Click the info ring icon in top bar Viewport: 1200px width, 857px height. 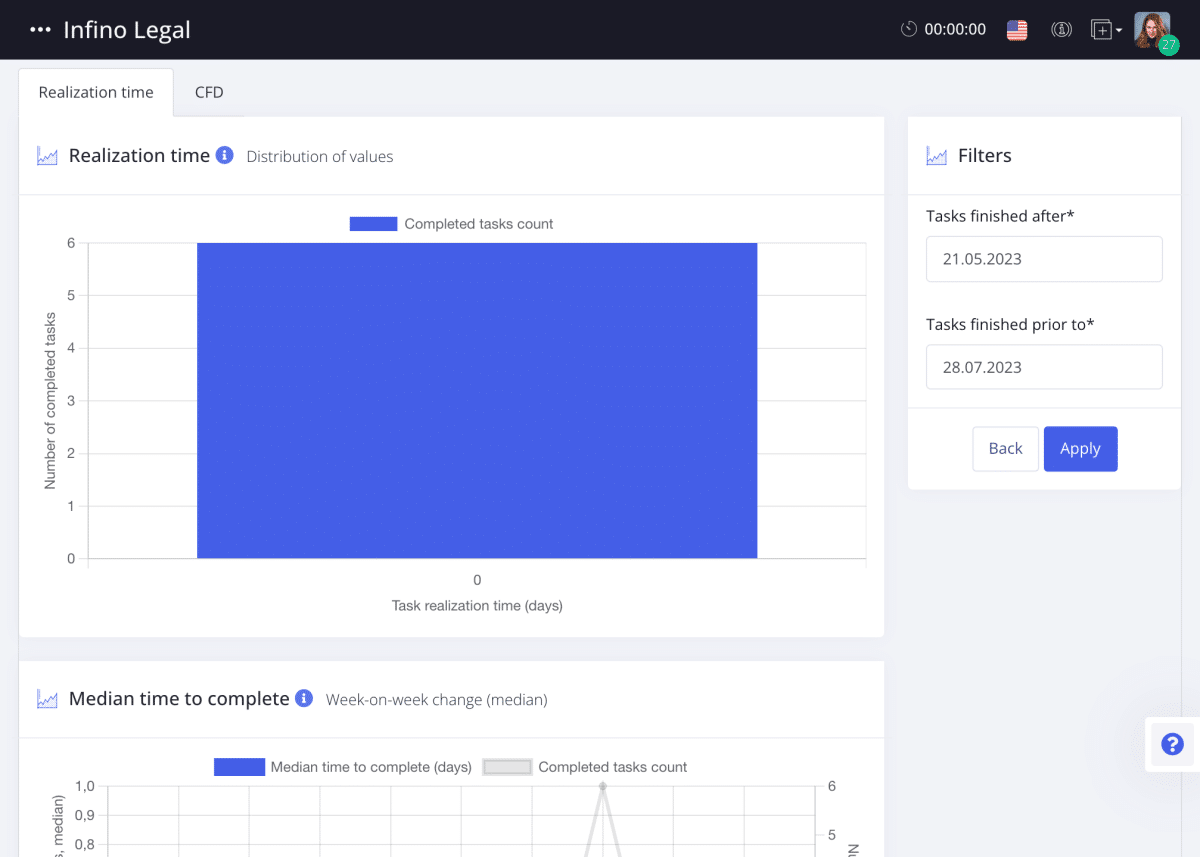pos(1061,30)
